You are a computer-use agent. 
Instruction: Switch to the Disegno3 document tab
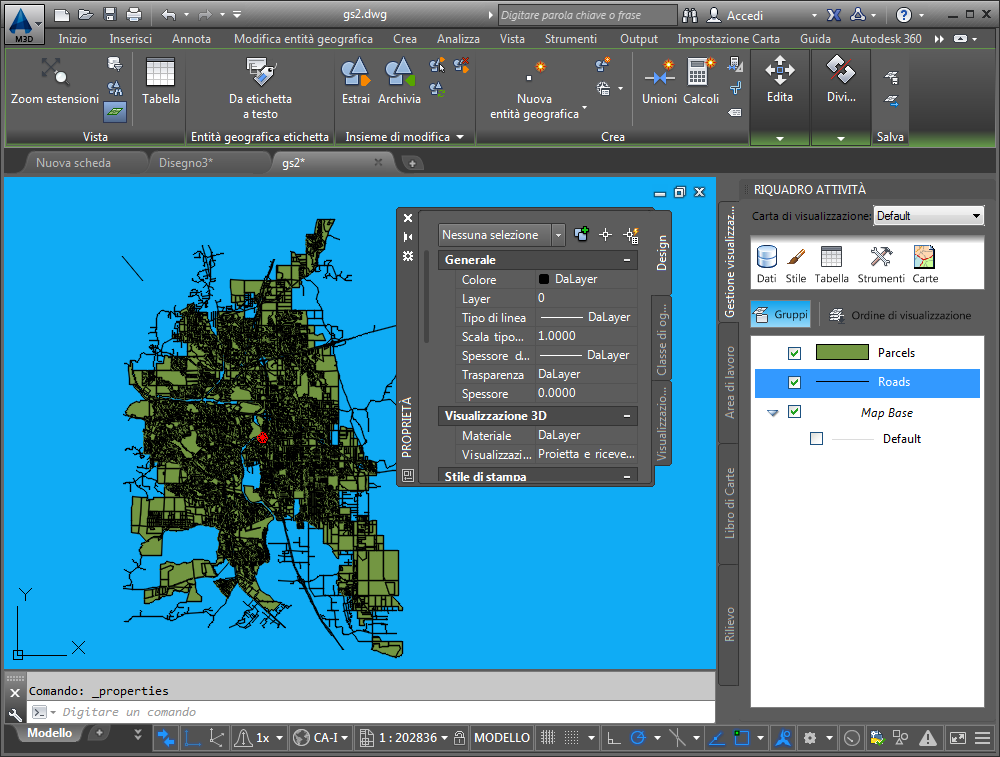point(185,162)
